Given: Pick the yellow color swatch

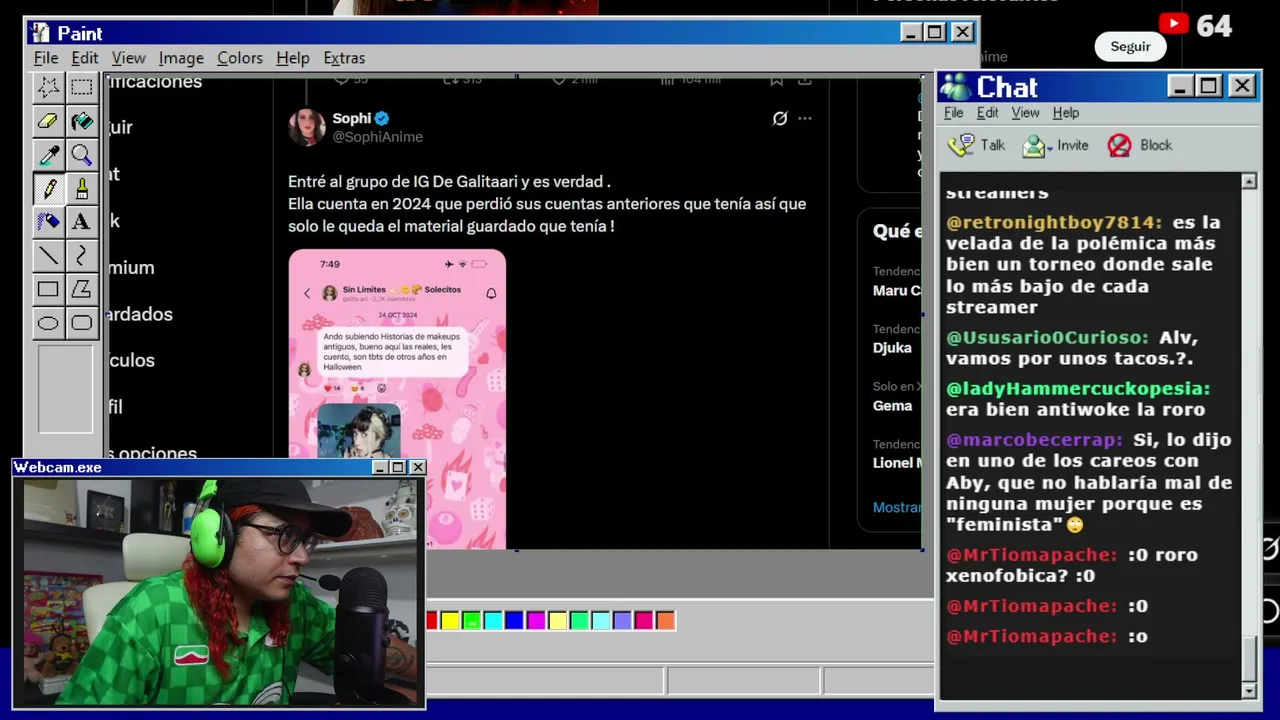Looking at the screenshot, I should [450, 621].
